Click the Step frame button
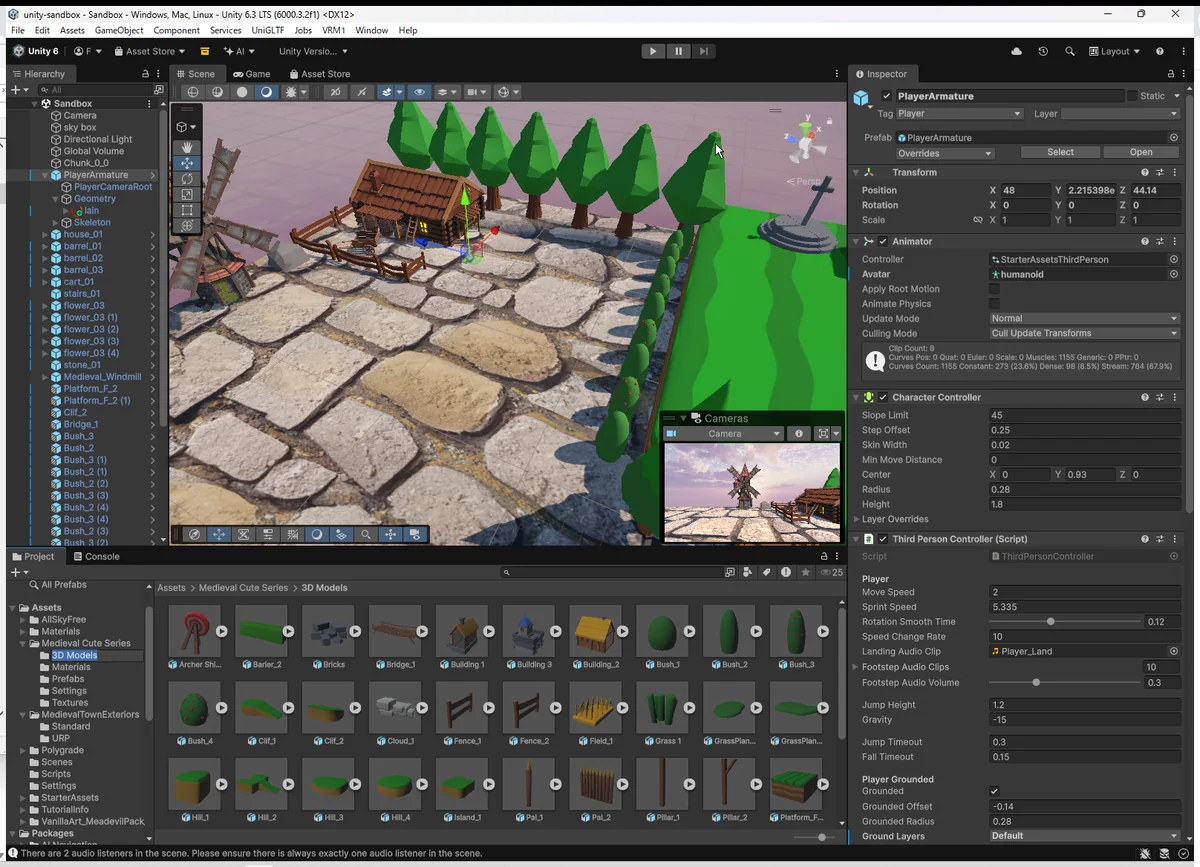Image resolution: width=1200 pixels, height=867 pixels. tap(704, 51)
